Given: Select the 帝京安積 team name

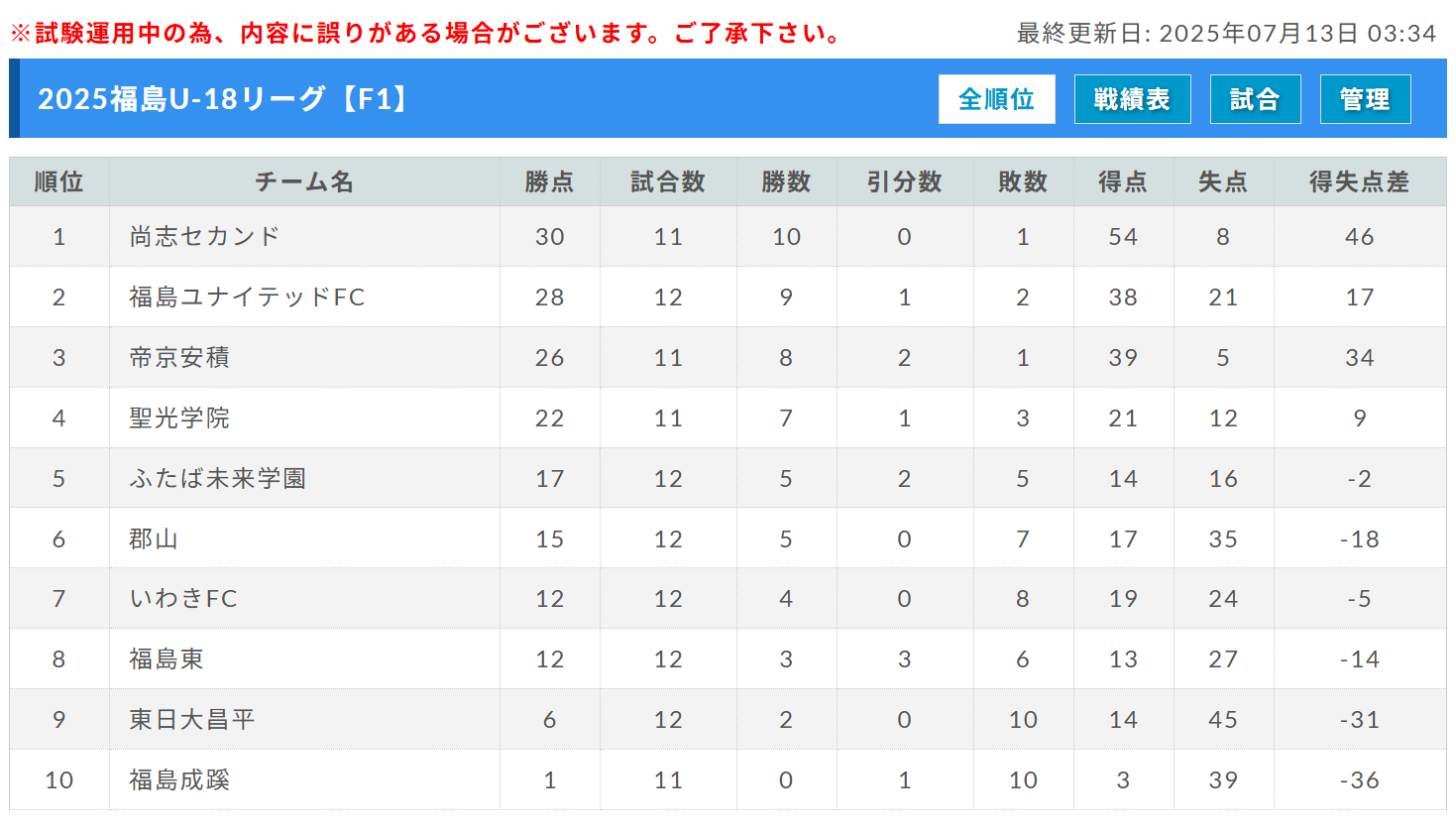Looking at the screenshot, I should [x=179, y=358].
